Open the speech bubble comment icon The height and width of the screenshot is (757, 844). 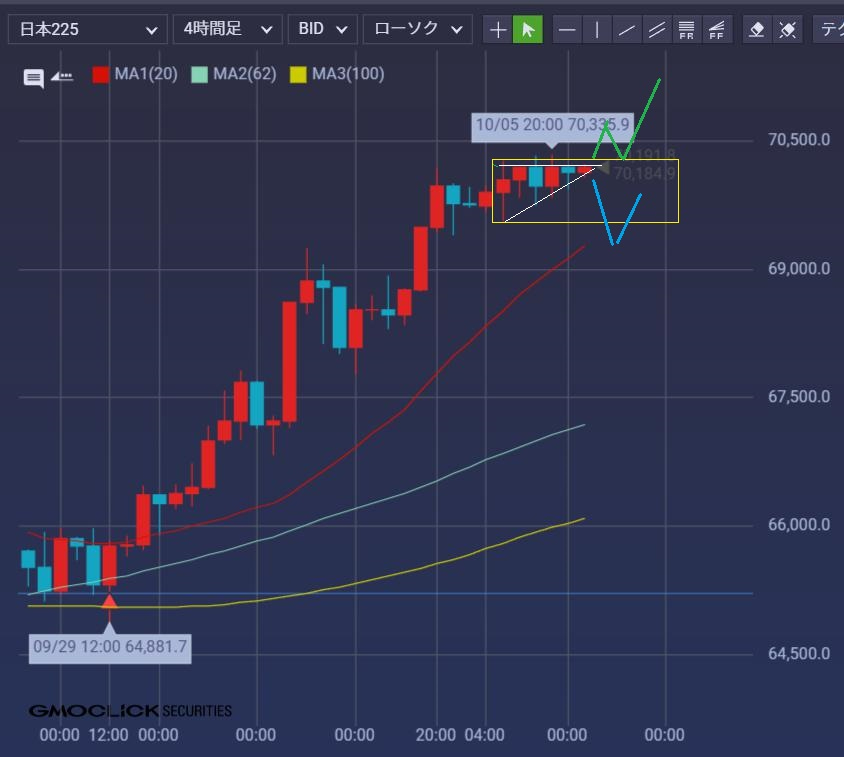[x=33, y=79]
